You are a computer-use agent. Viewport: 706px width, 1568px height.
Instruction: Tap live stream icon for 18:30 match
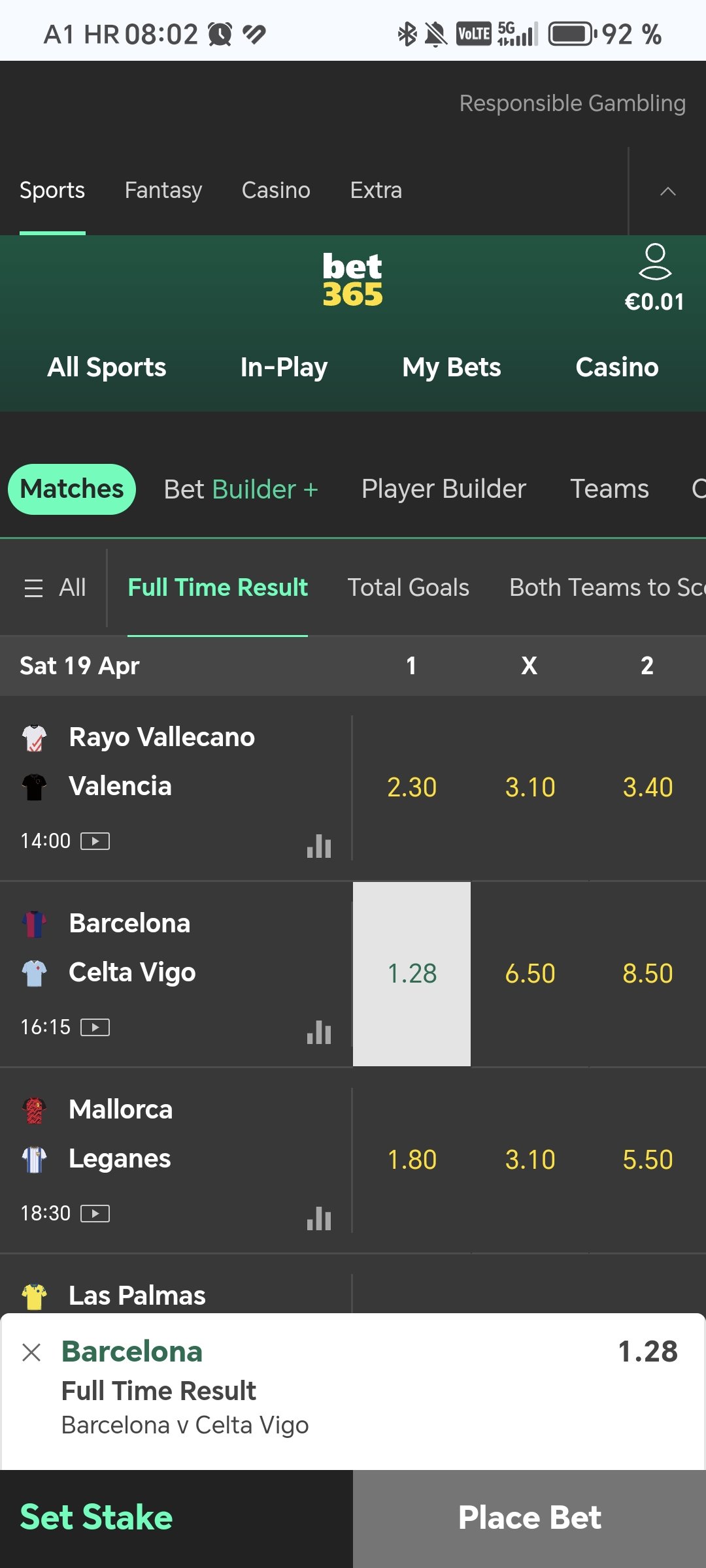pos(95,1213)
